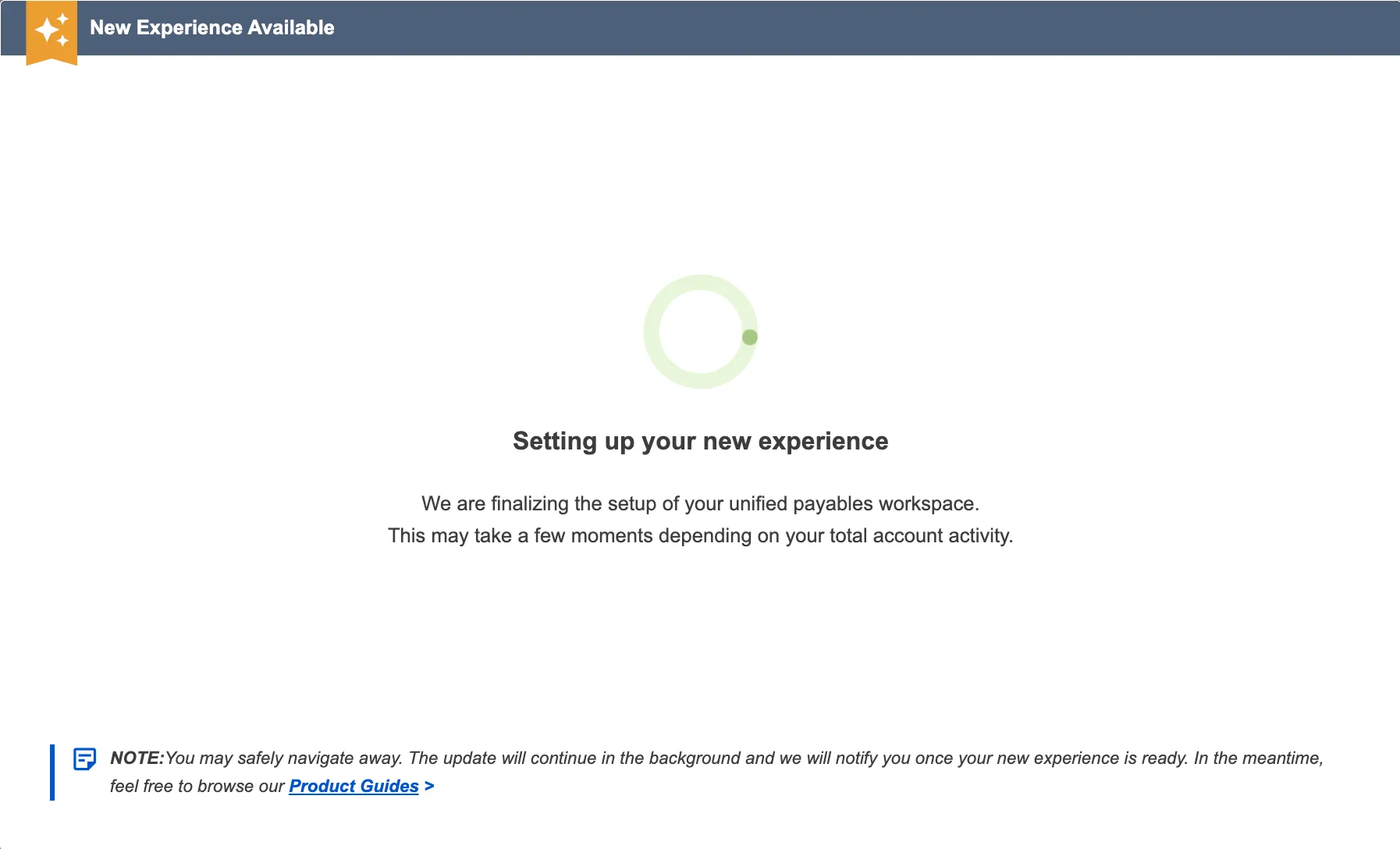The height and width of the screenshot is (849, 1400).
Task: Click the blue note icon
Action: point(84,758)
